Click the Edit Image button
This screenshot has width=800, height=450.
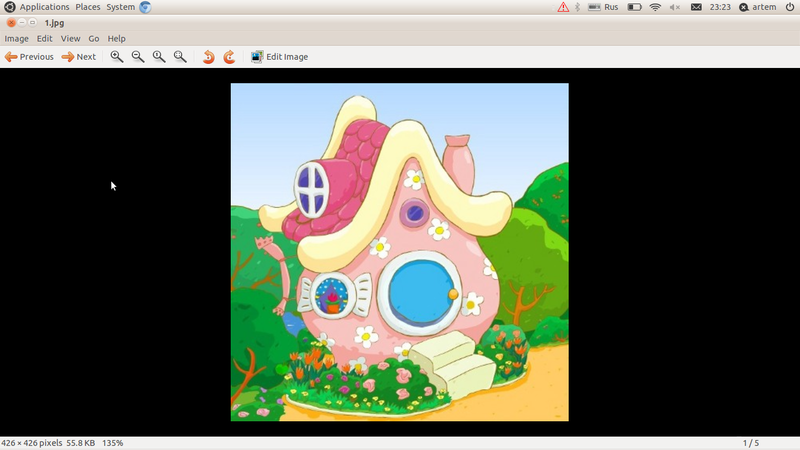pyautogui.click(x=279, y=57)
